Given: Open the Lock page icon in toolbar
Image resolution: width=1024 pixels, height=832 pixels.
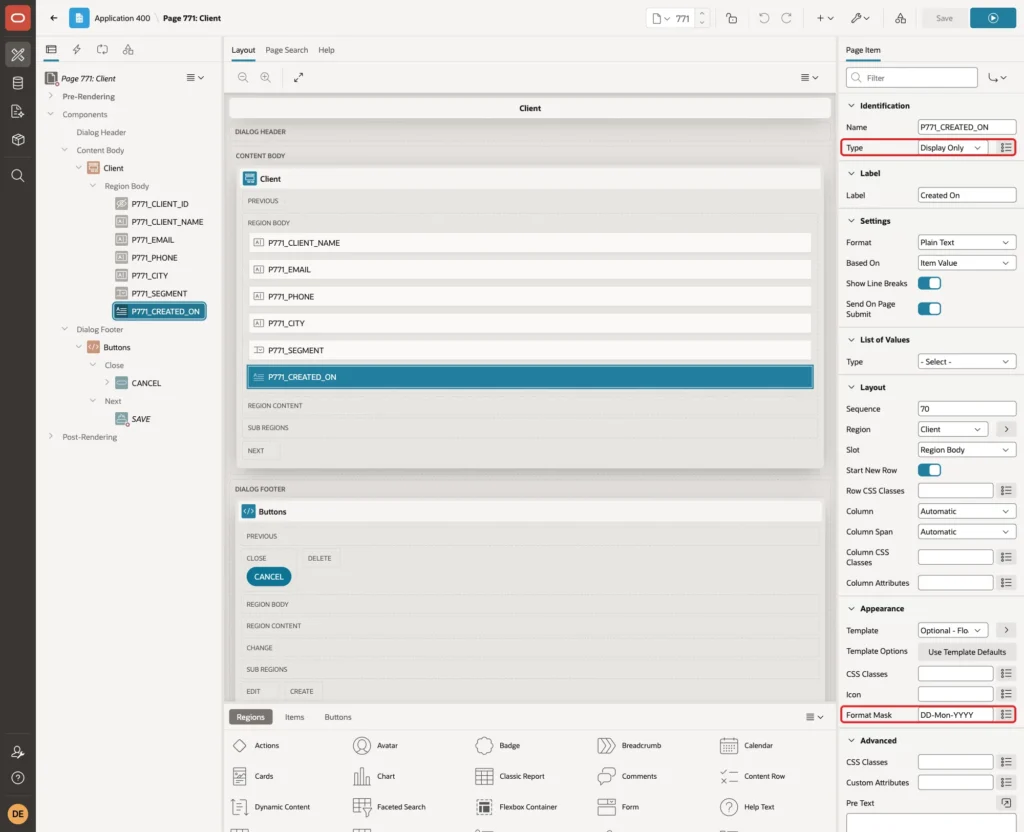Looking at the screenshot, I should click(731, 18).
